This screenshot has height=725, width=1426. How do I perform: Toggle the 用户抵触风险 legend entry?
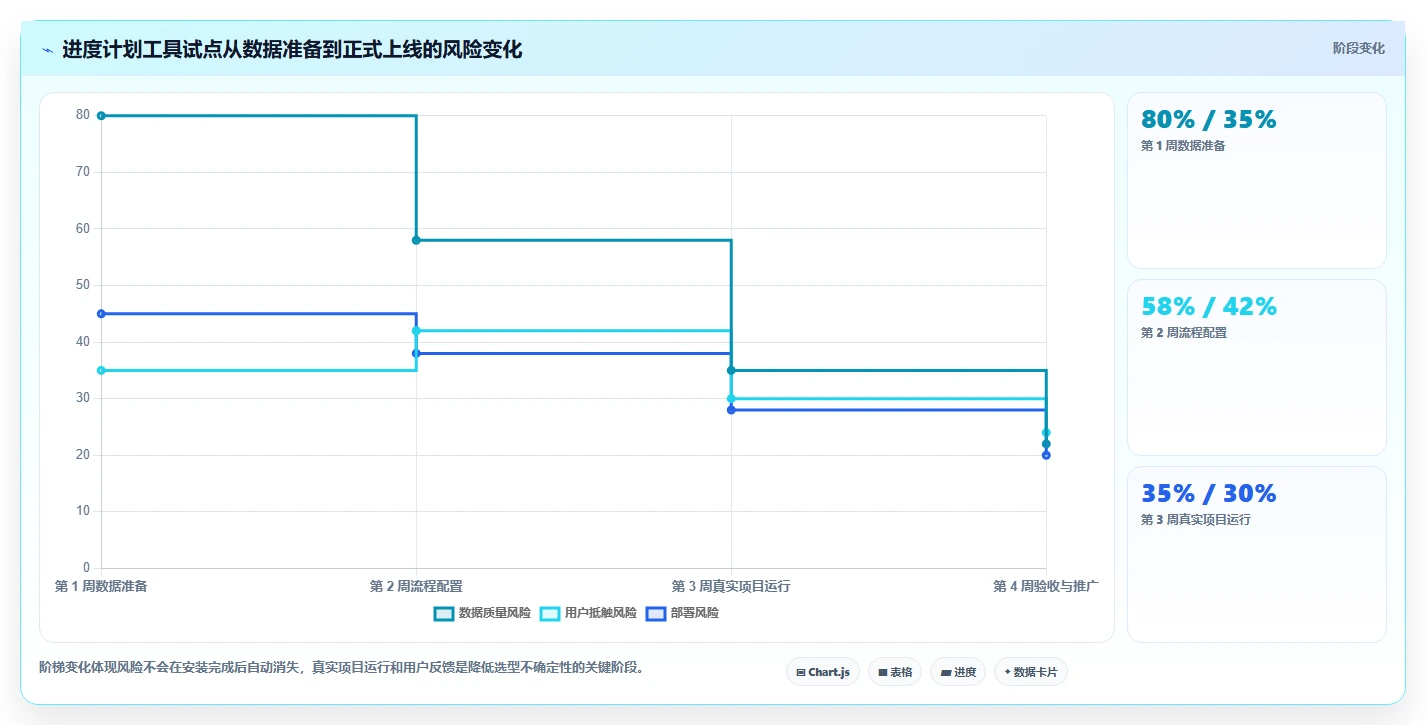[588, 613]
